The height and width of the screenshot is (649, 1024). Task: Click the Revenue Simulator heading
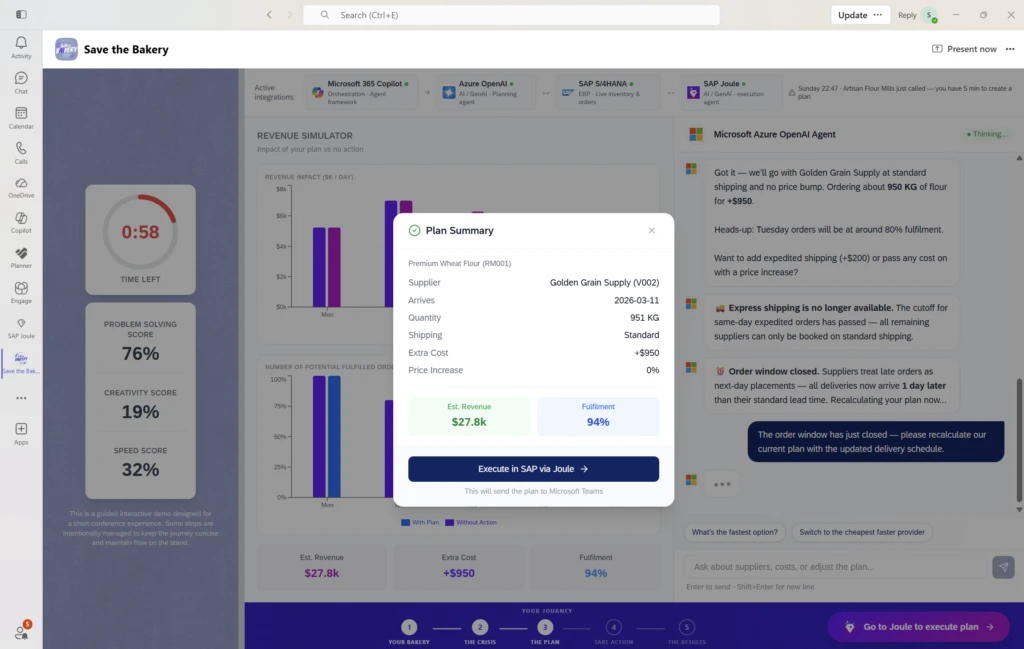click(x=304, y=136)
